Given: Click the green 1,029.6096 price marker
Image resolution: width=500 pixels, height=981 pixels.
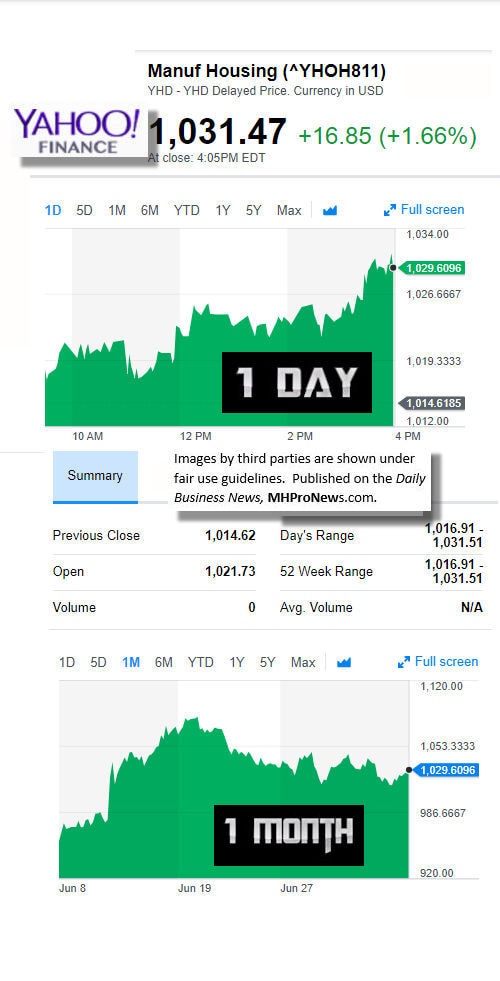Looking at the screenshot, I should (432, 268).
